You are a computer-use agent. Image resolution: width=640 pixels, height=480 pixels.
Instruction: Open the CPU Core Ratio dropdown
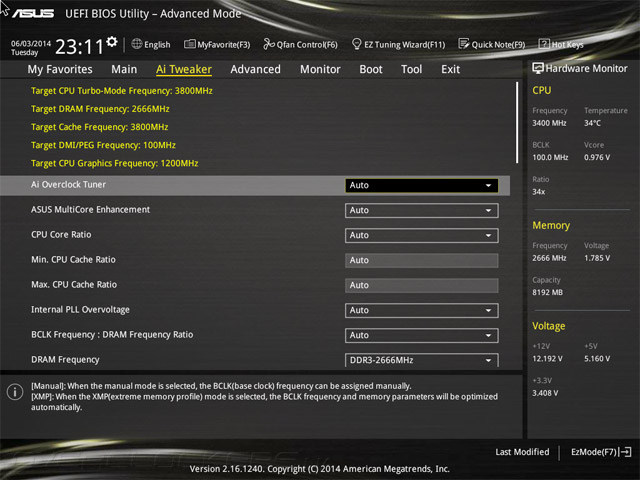(422, 235)
